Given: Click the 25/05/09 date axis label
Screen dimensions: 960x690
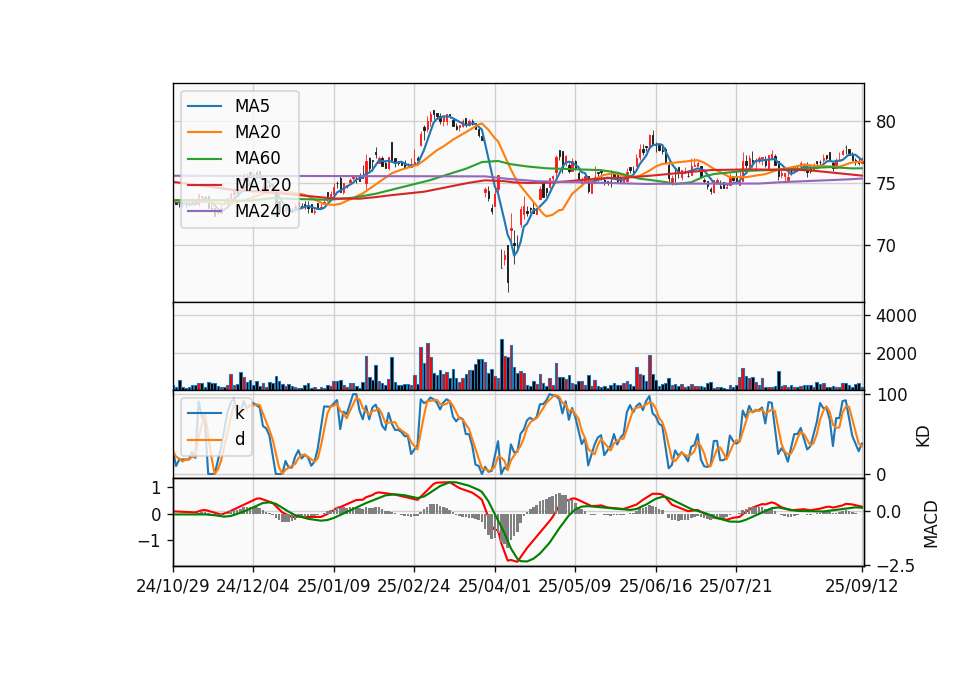Looking at the screenshot, I should (575, 586).
